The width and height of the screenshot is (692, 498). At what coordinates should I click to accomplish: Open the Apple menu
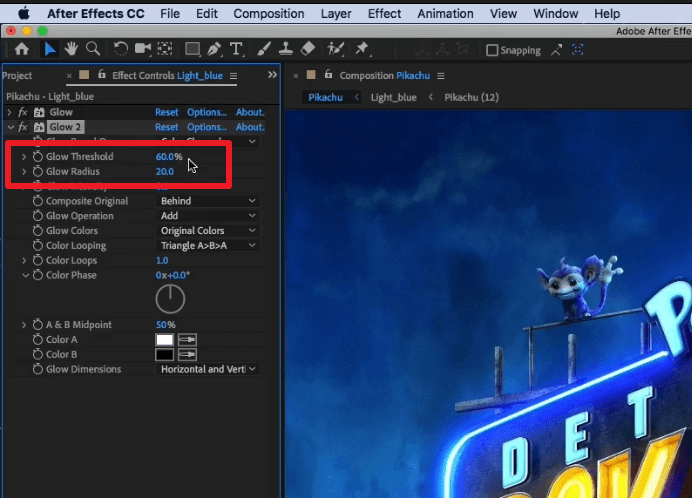[x=24, y=14]
